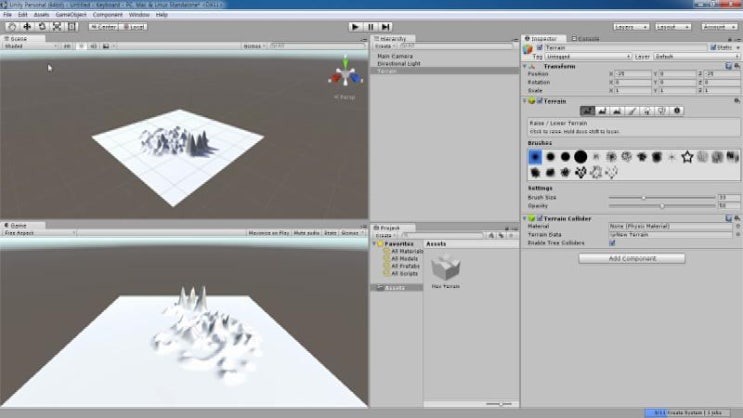Image resolution: width=743 pixels, height=418 pixels.
Task: Collapse the Favorites tree in Project
Action: pyautogui.click(x=374, y=244)
